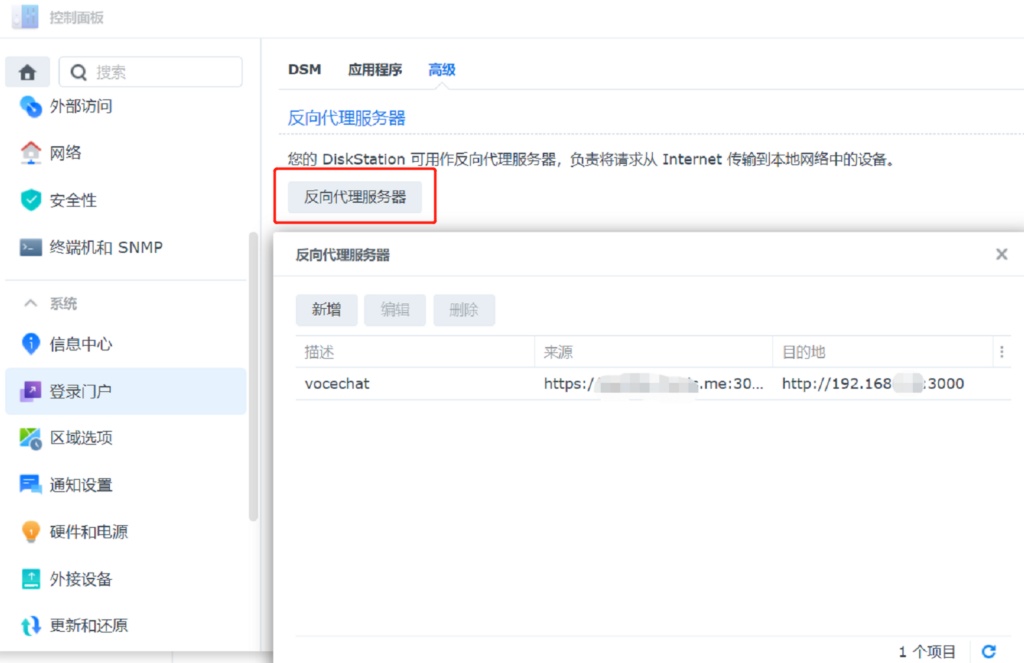Open 通知设置 (Notification) icon
Image resolution: width=1024 pixels, height=663 pixels.
tap(31, 485)
